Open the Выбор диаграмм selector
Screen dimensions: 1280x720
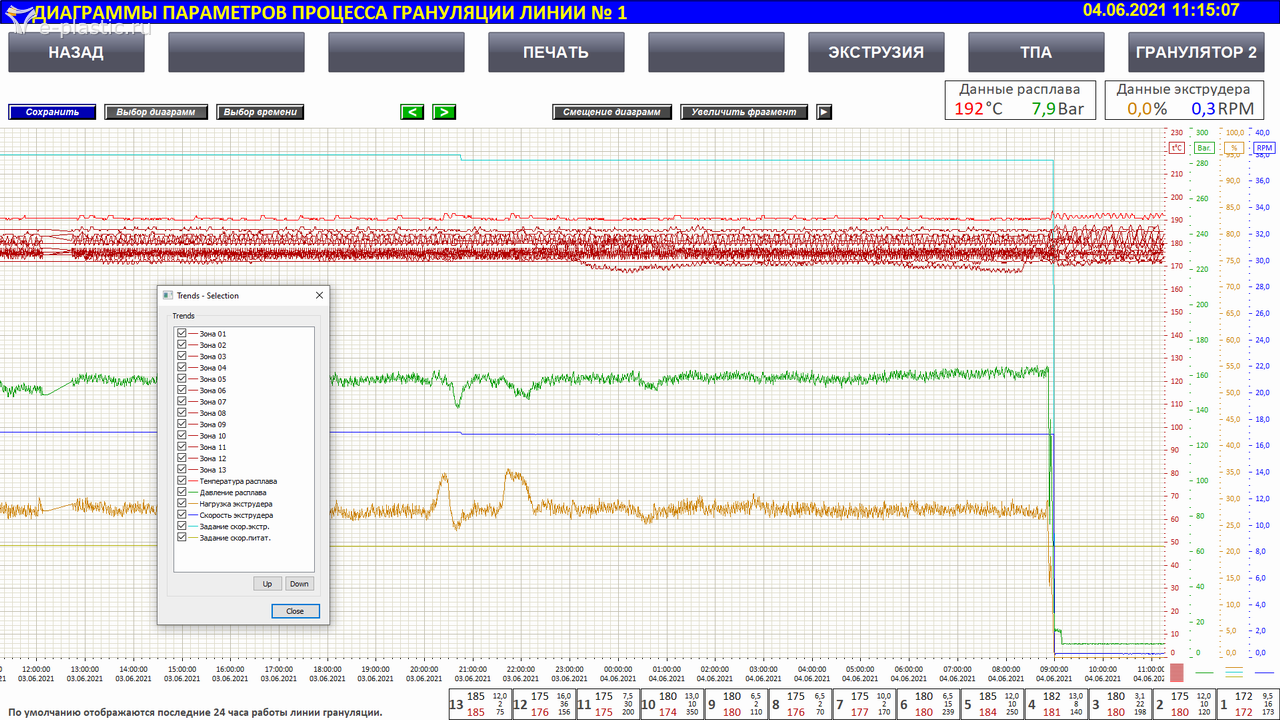[156, 112]
